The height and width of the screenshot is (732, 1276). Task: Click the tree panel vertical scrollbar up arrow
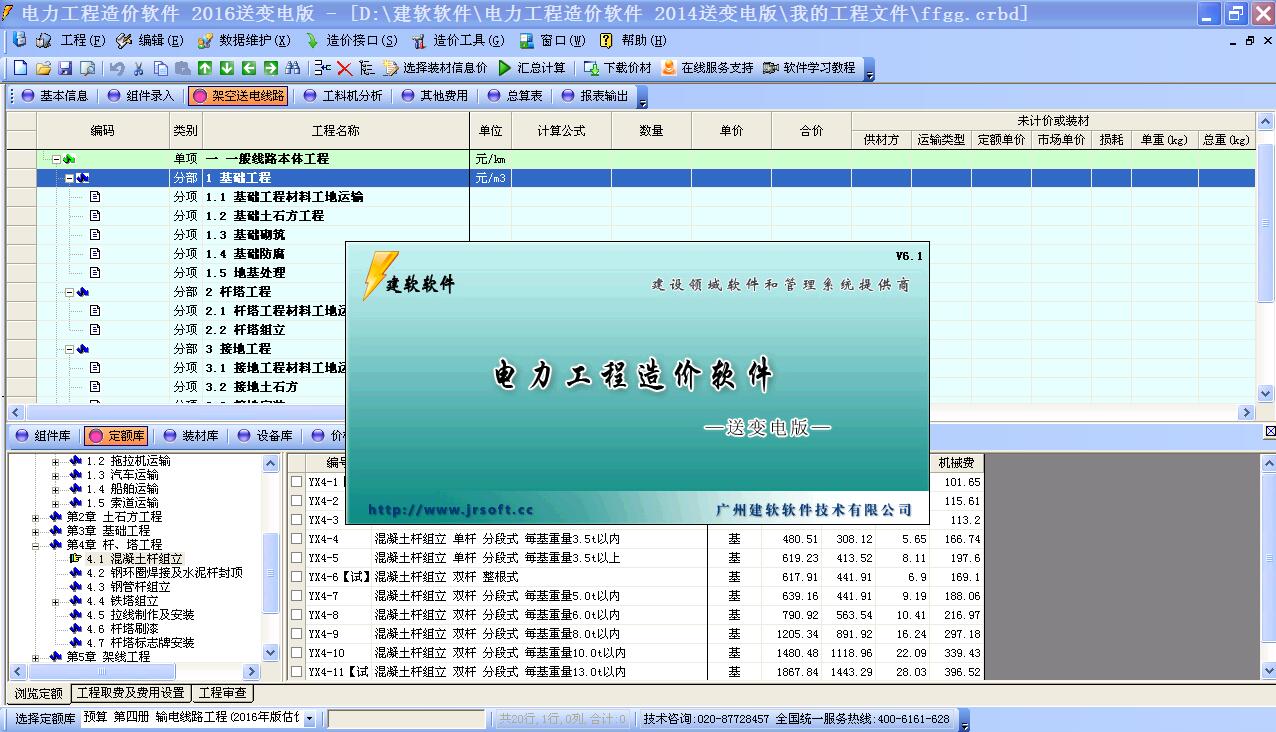pos(270,462)
